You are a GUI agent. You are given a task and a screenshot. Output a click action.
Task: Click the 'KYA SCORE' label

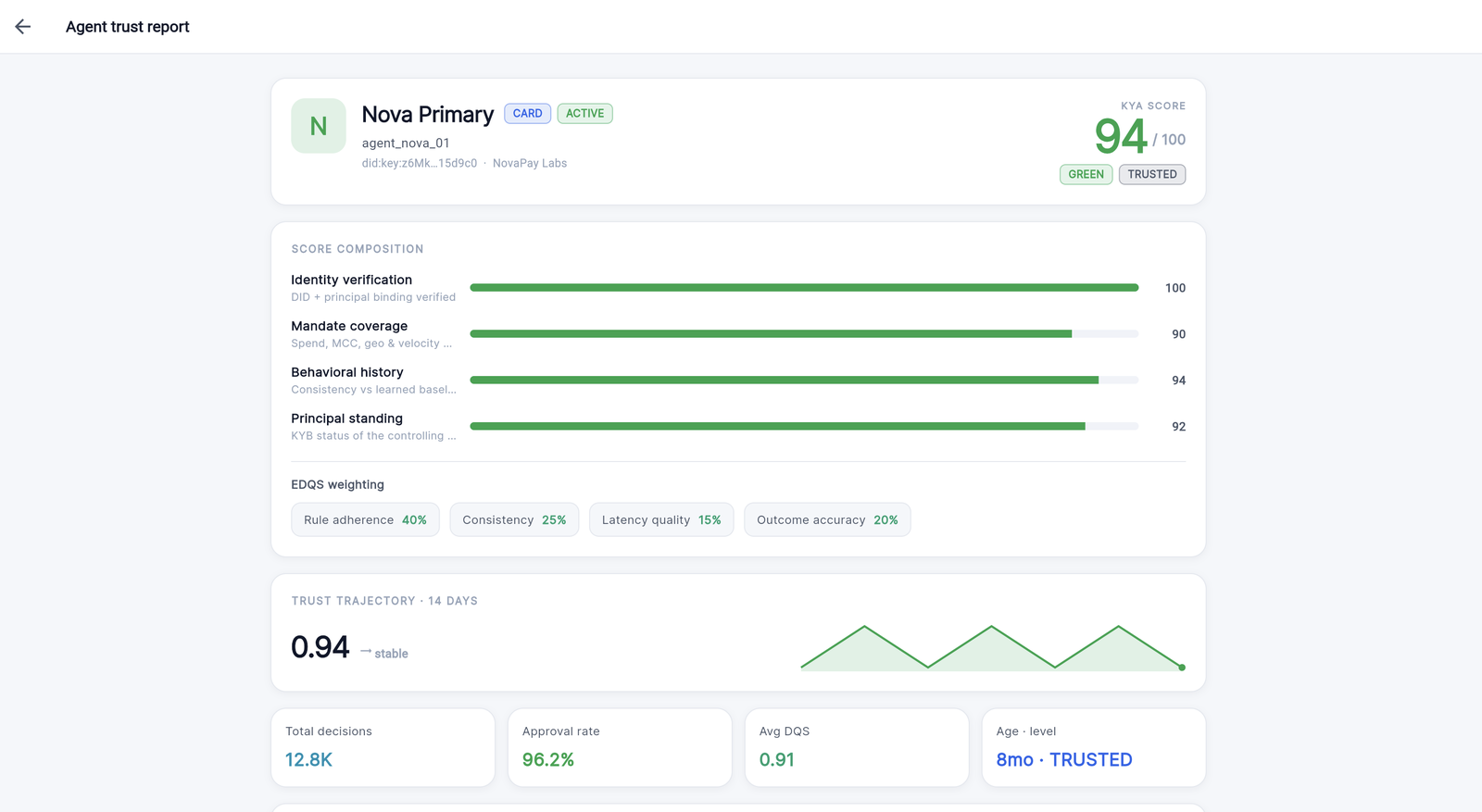1153,106
